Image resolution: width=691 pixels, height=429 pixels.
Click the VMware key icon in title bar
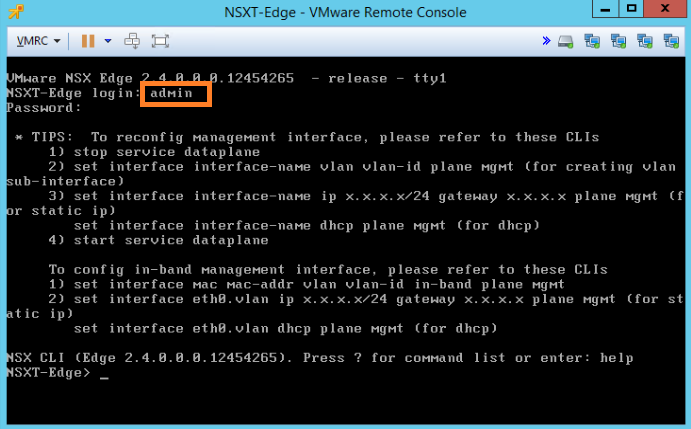point(14,13)
